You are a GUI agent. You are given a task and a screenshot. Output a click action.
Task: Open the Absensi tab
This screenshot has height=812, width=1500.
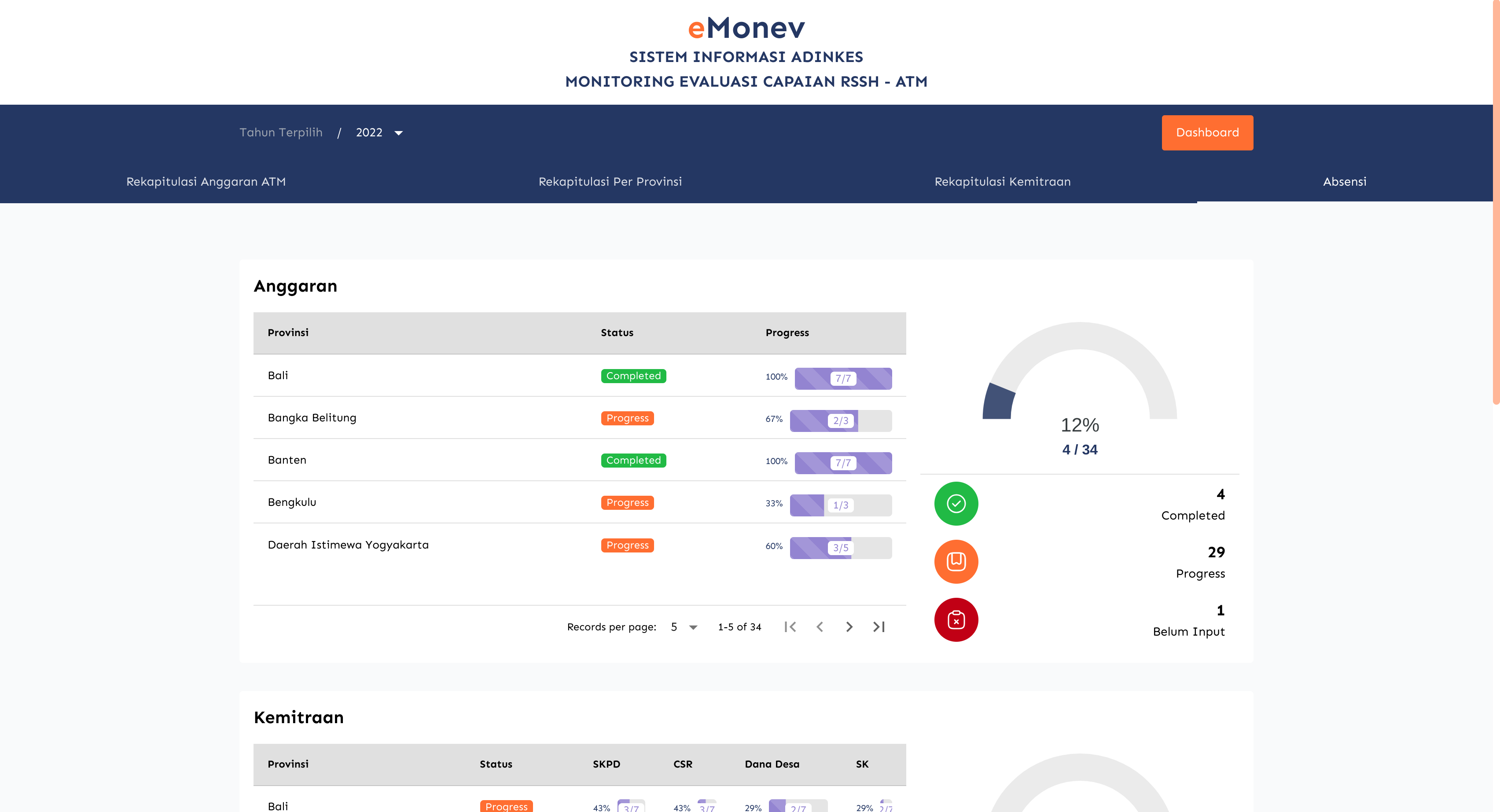tap(1344, 182)
